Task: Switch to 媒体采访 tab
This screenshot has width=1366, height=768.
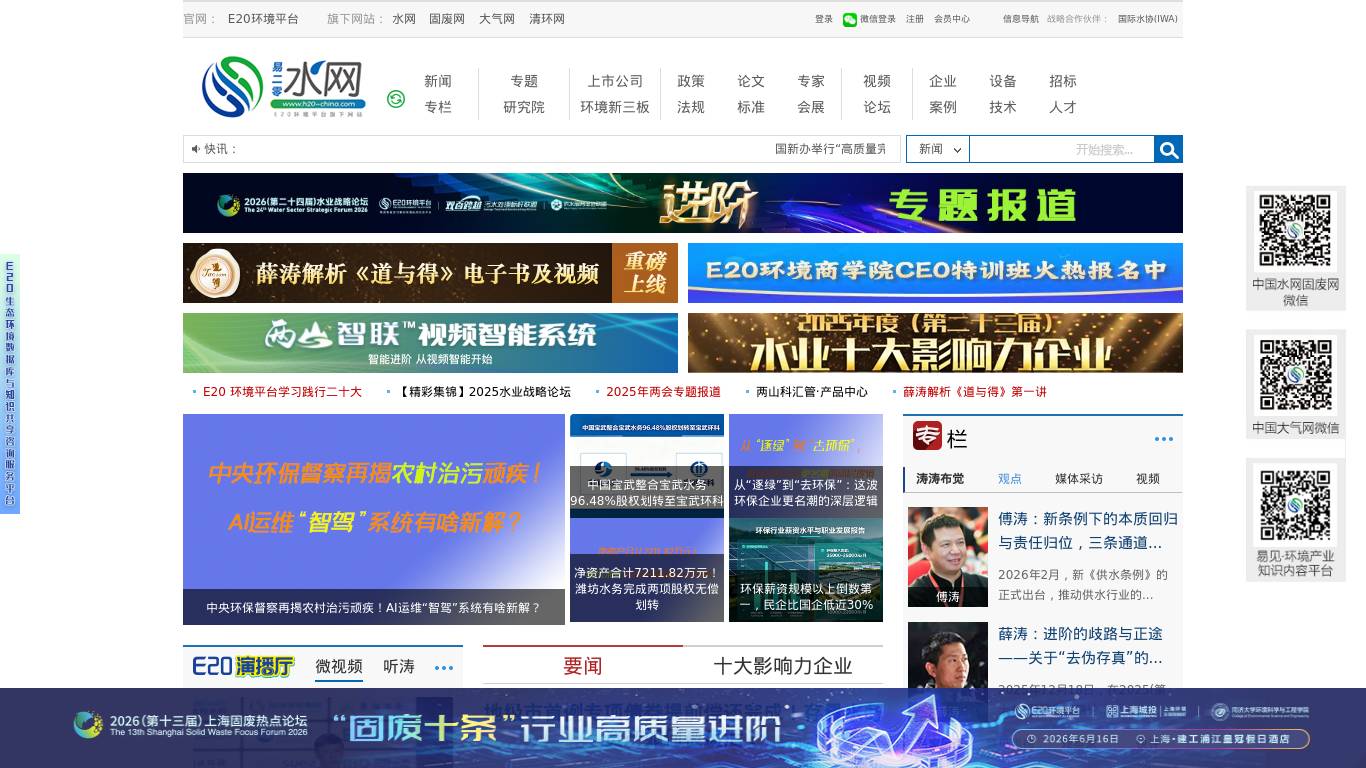Action: click(1079, 479)
